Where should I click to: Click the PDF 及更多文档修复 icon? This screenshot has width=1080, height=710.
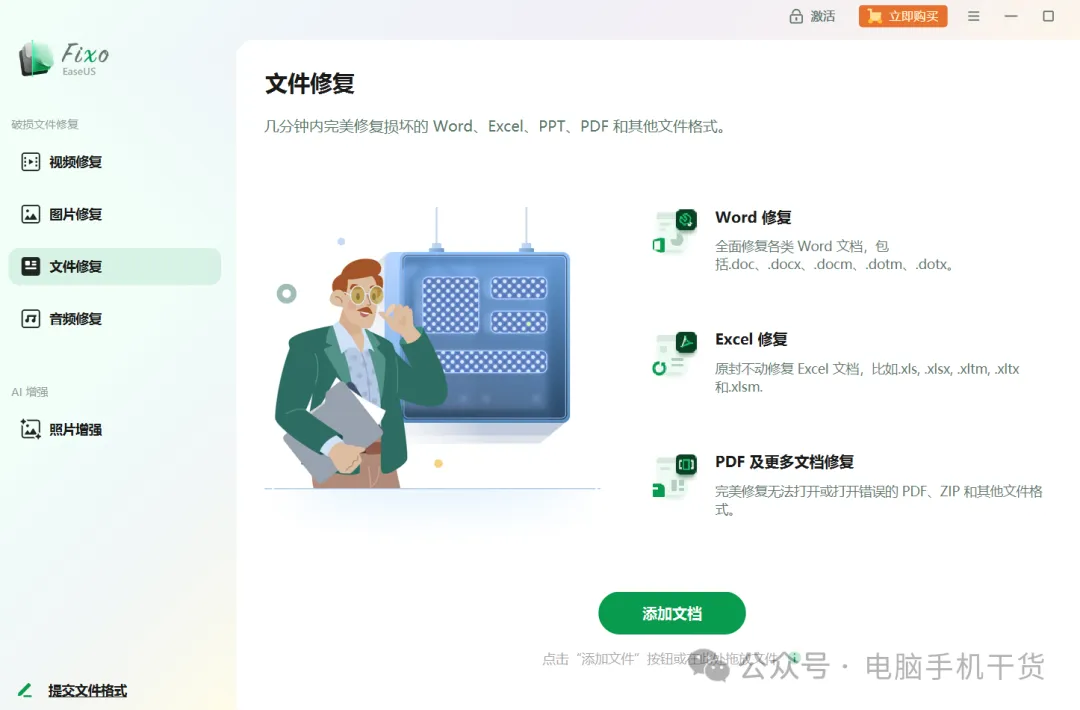pos(674,477)
